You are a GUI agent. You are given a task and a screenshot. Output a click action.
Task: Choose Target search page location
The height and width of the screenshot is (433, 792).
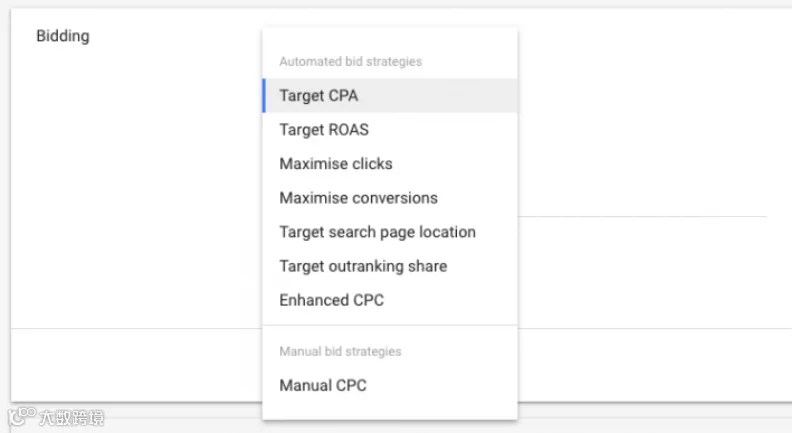377,232
